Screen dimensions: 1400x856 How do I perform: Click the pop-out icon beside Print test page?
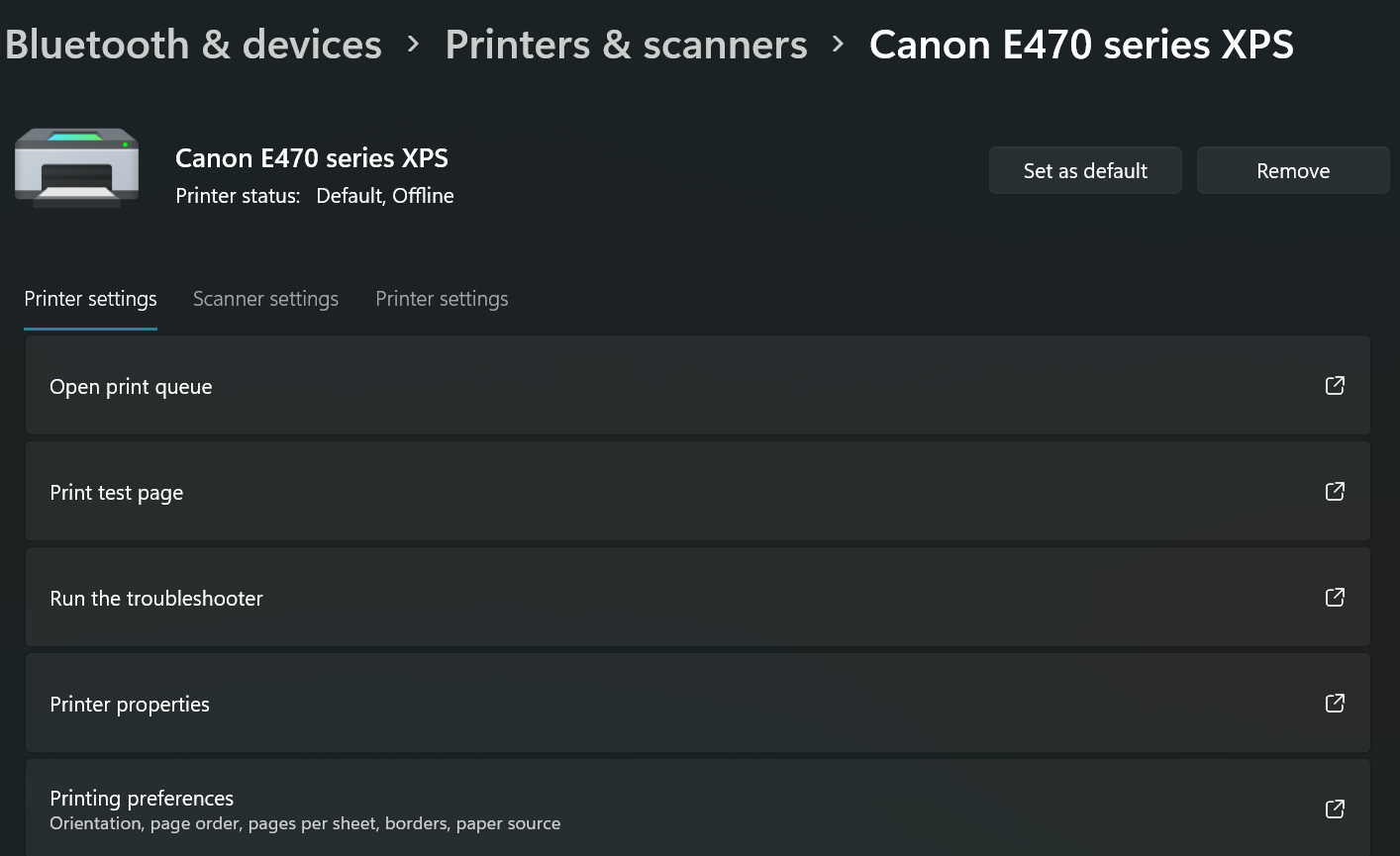pos(1335,491)
